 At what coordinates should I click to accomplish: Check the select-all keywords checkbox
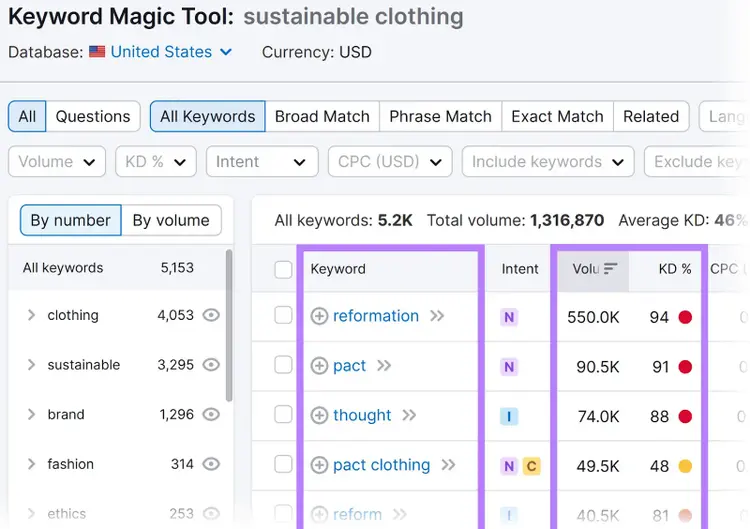coord(283,269)
